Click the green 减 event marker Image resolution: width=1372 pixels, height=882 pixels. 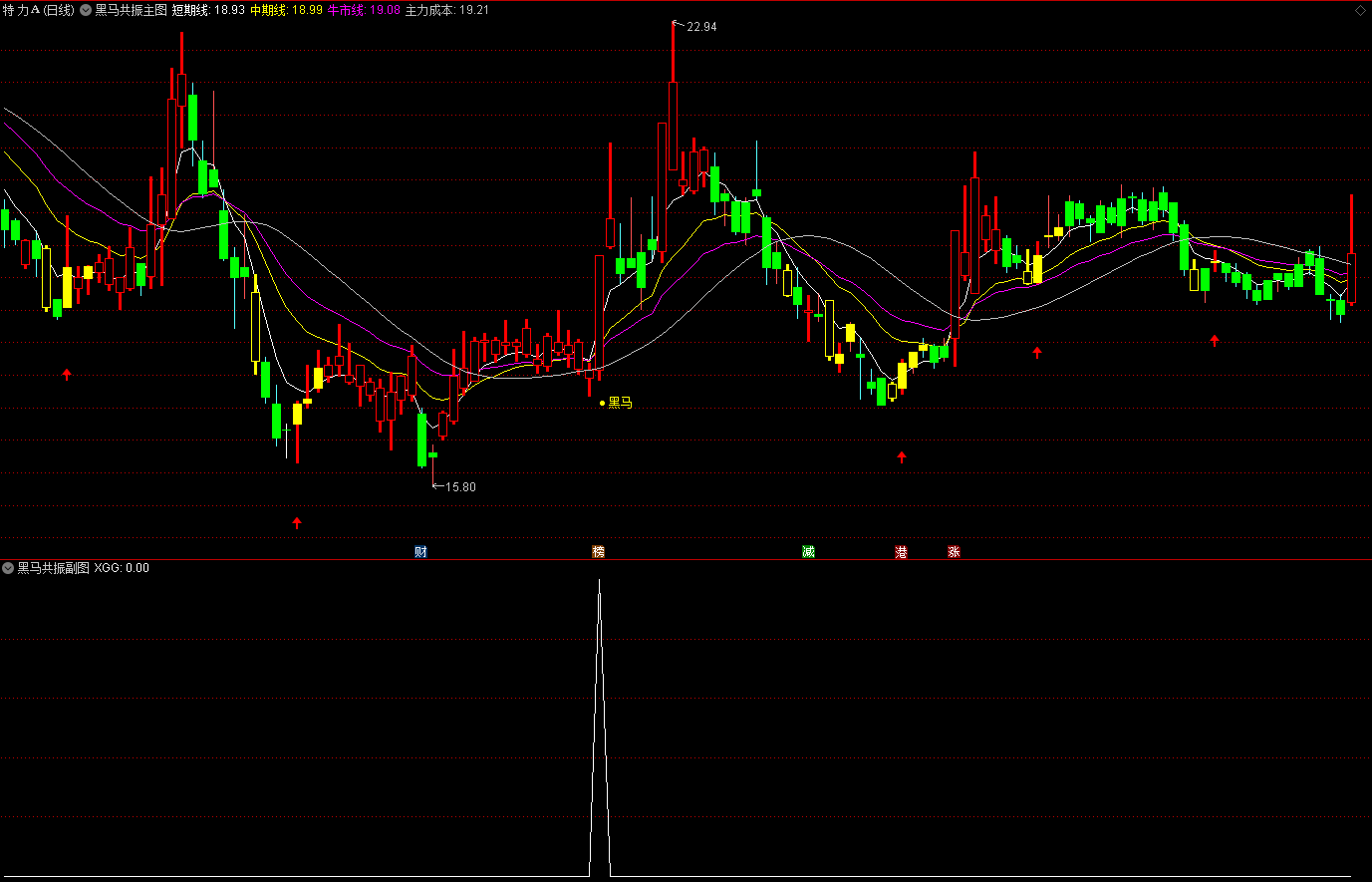tap(808, 551)
